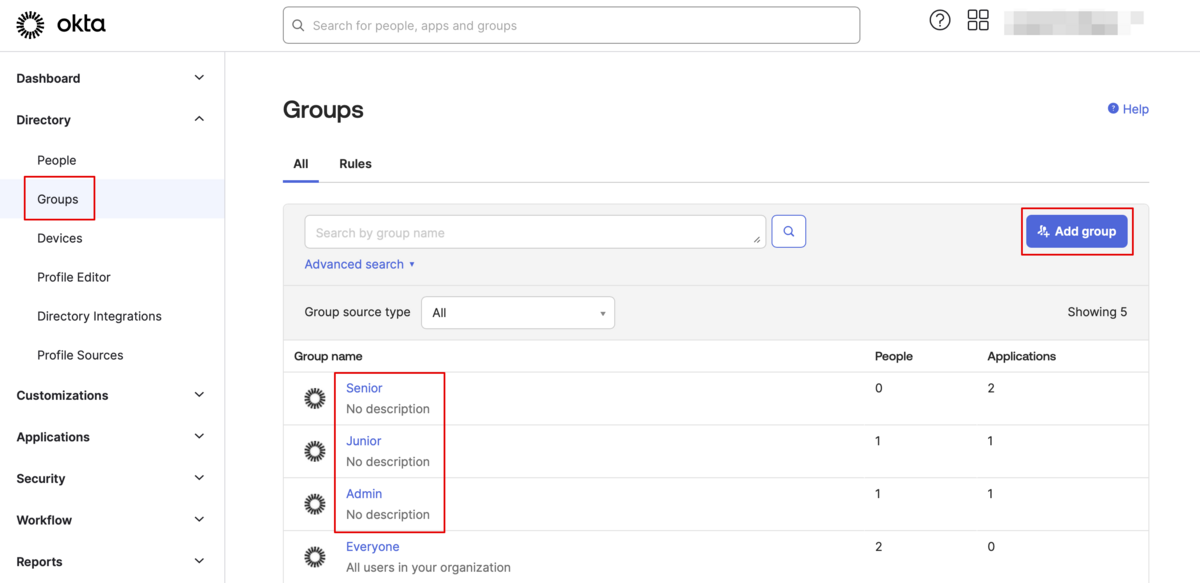Click the magnifier search button beside group name field
Viewport: 1200px width, 583px height.
tap(788, 232)
